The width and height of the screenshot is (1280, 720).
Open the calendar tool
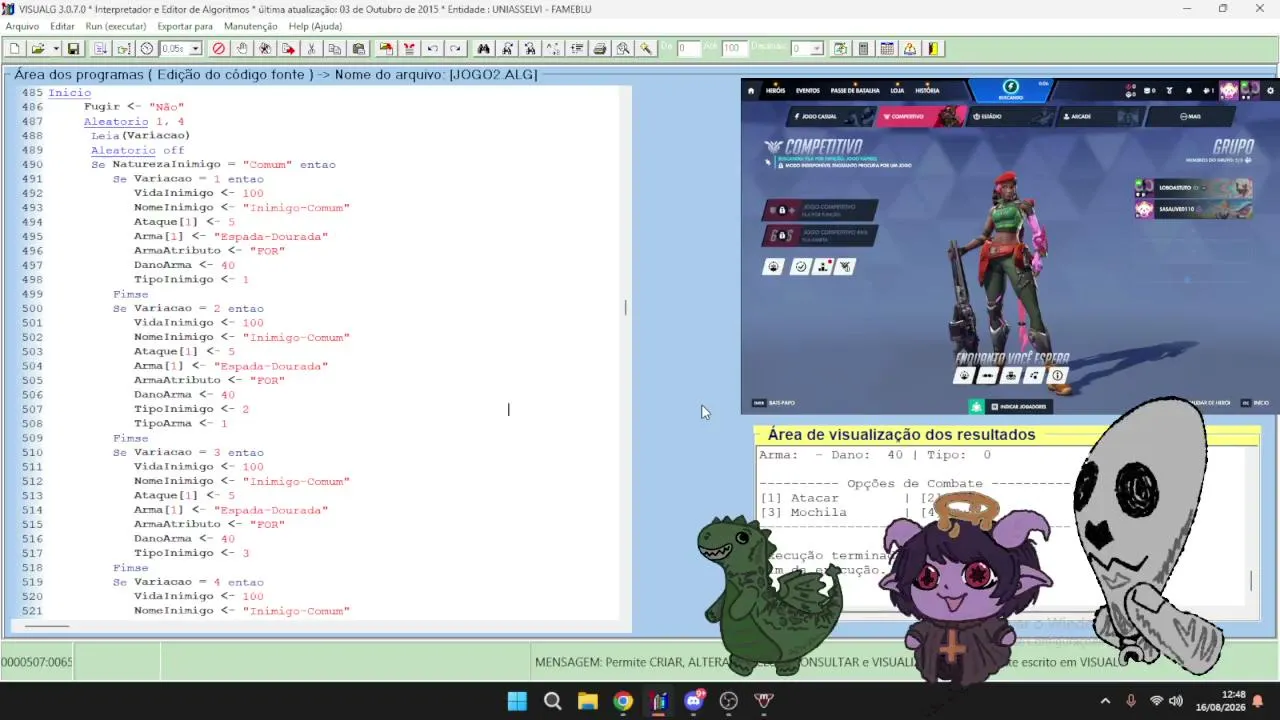pyautogui.click(x=886, y=48)
